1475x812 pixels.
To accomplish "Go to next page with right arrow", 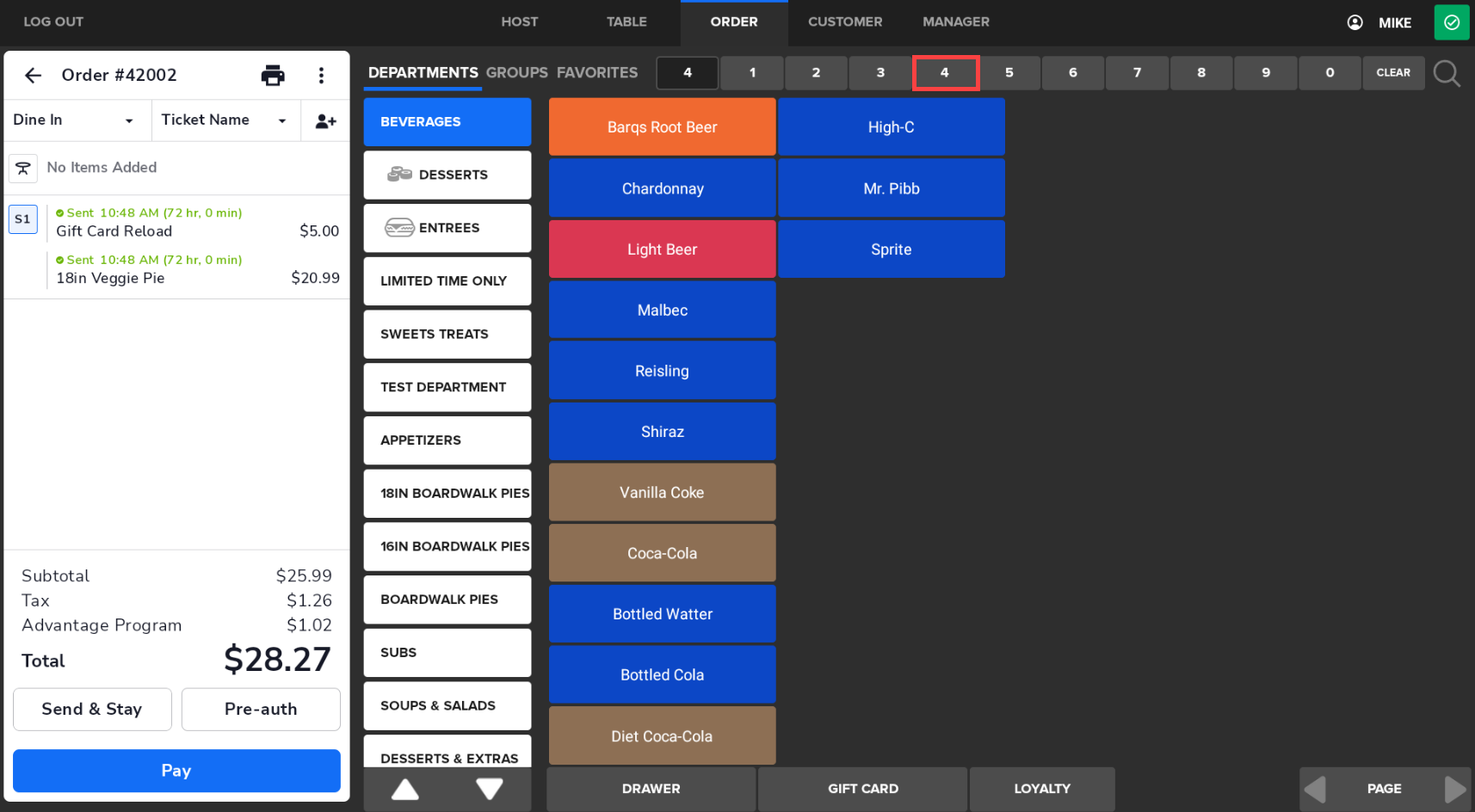I will [1453, 789].
